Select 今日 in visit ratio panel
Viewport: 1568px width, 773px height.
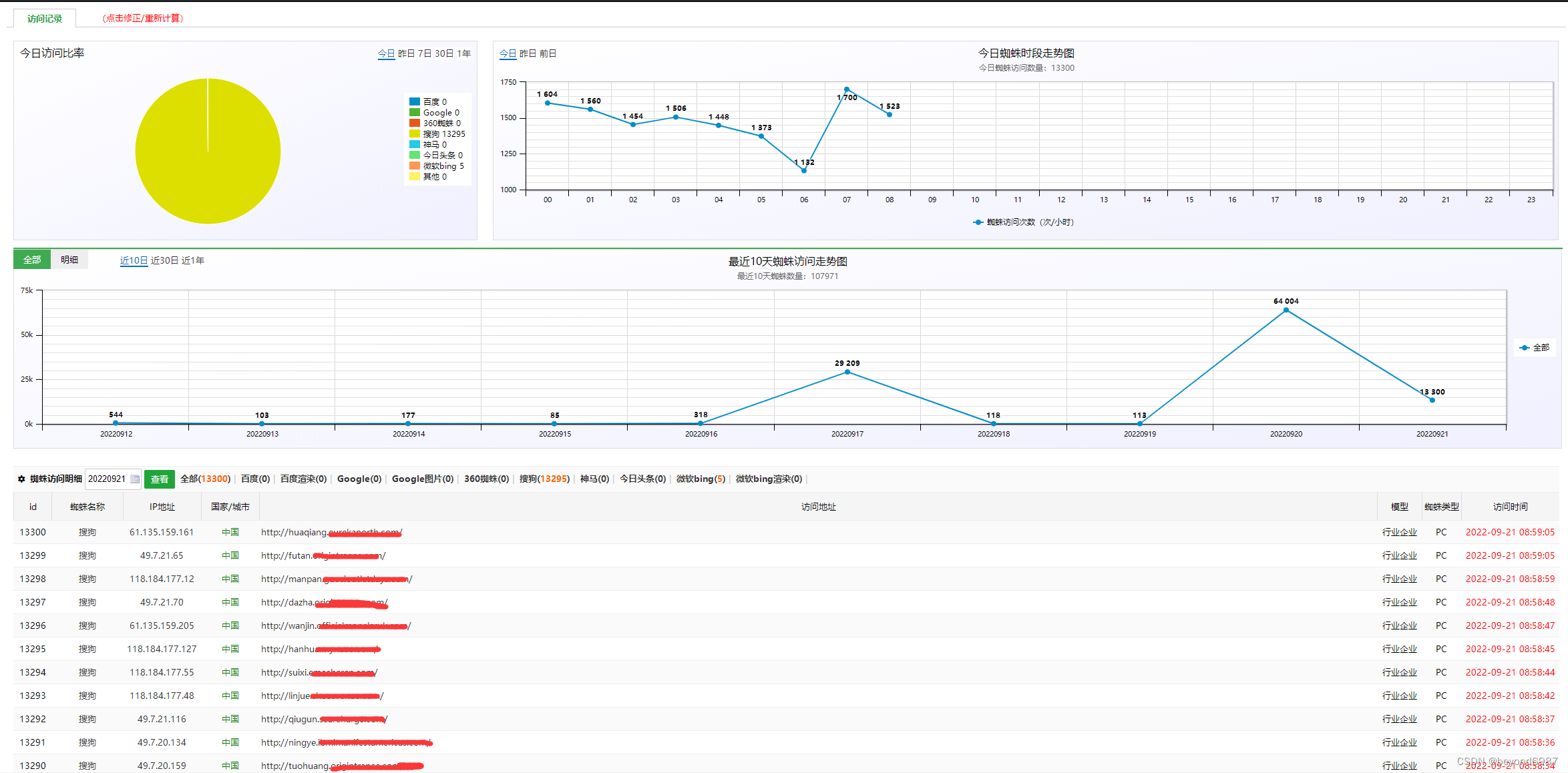coord(386,53)
